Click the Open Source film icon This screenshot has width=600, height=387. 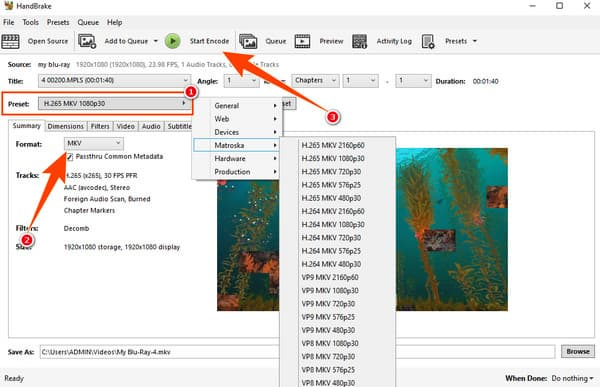(x=10, y=41)
